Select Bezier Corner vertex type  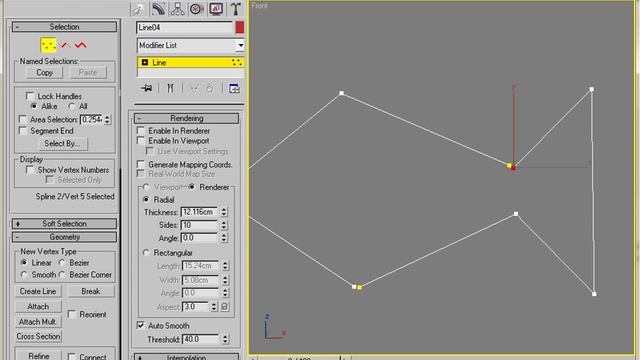click(x=62, y=274)
